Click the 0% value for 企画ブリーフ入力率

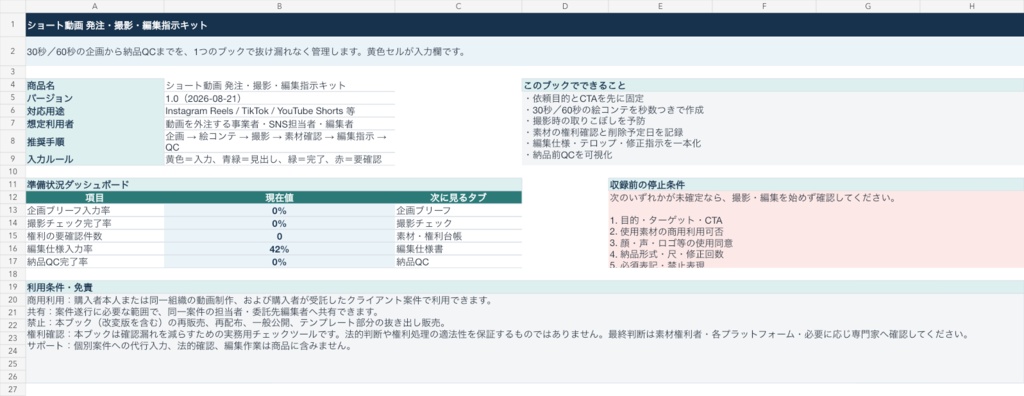[280, 210]
